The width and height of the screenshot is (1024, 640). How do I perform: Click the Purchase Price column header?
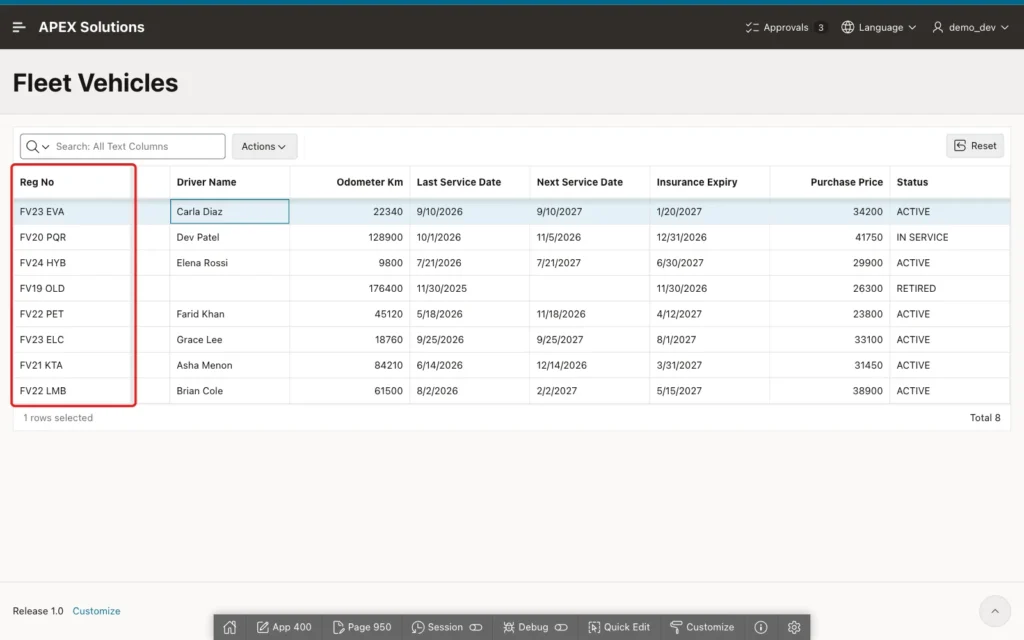click(830, 182)
